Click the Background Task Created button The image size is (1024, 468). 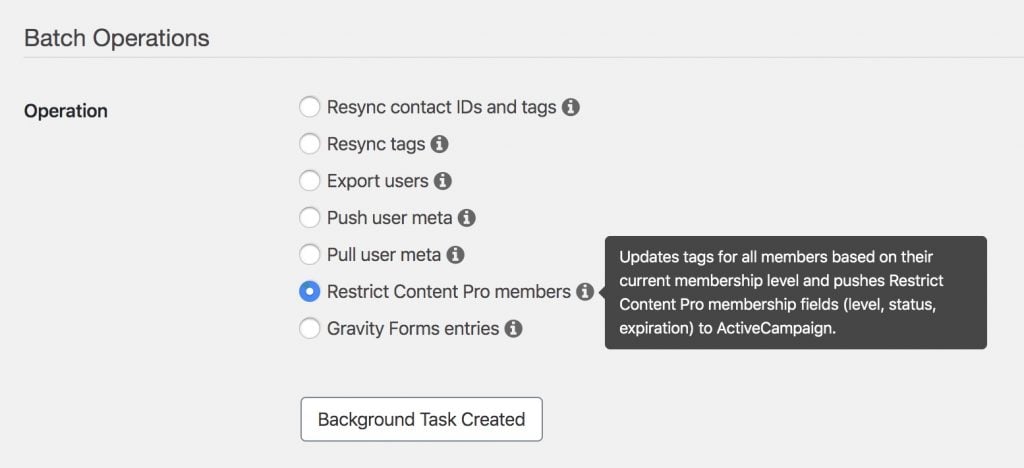point(421,419)
